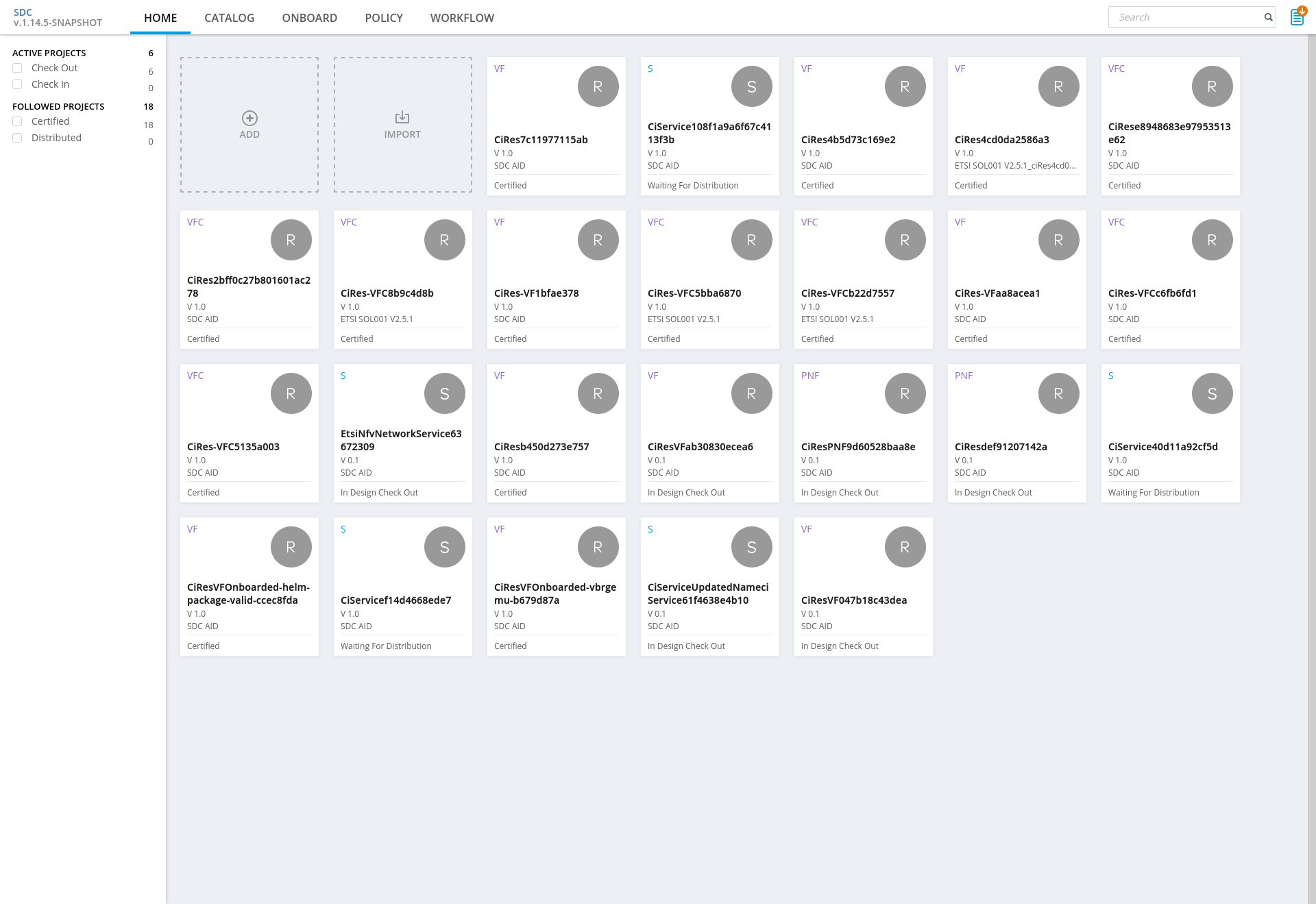The height and width of the screenshot is (904, 1316).
Task: Tick the Distributed filter checkbox
Action: tap(17, 138)
